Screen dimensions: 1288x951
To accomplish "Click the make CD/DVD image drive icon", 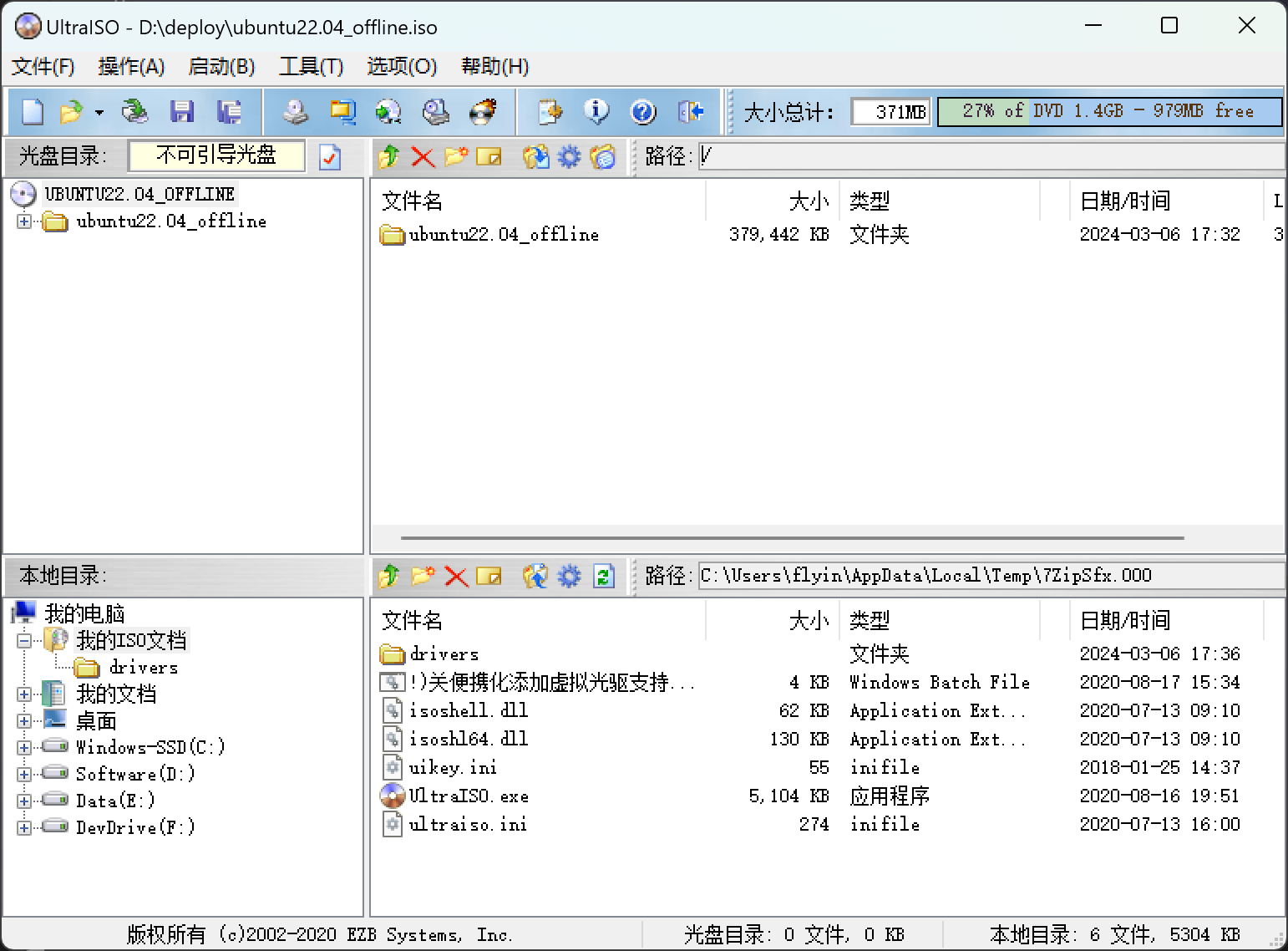I will [x=295, y=111].
